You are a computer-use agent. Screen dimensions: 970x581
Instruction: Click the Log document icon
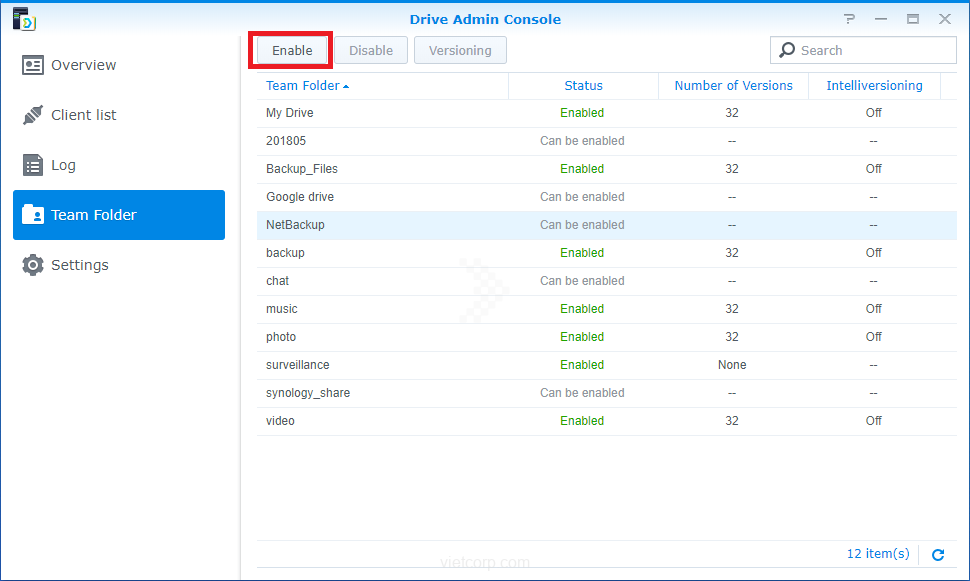[x=33, y=165]
